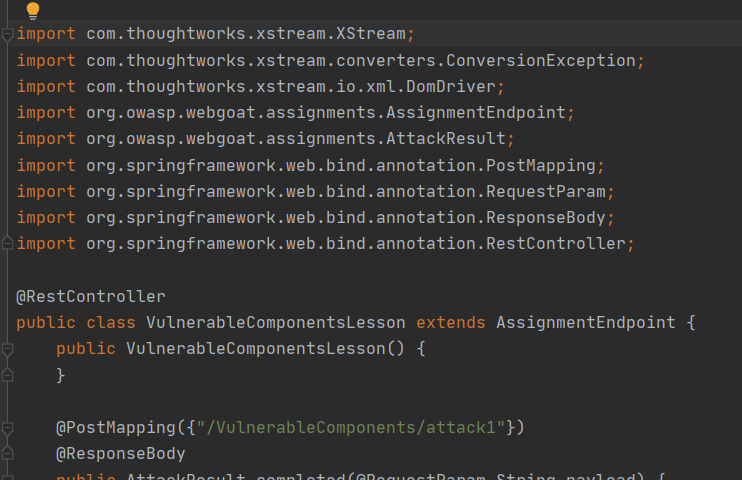Collapse the VulnerableComponentsLesson constructor fold marker
Image resolution: width=742 pixels, height=480 pixels.
pyautogui.click(x=7, y=349)
